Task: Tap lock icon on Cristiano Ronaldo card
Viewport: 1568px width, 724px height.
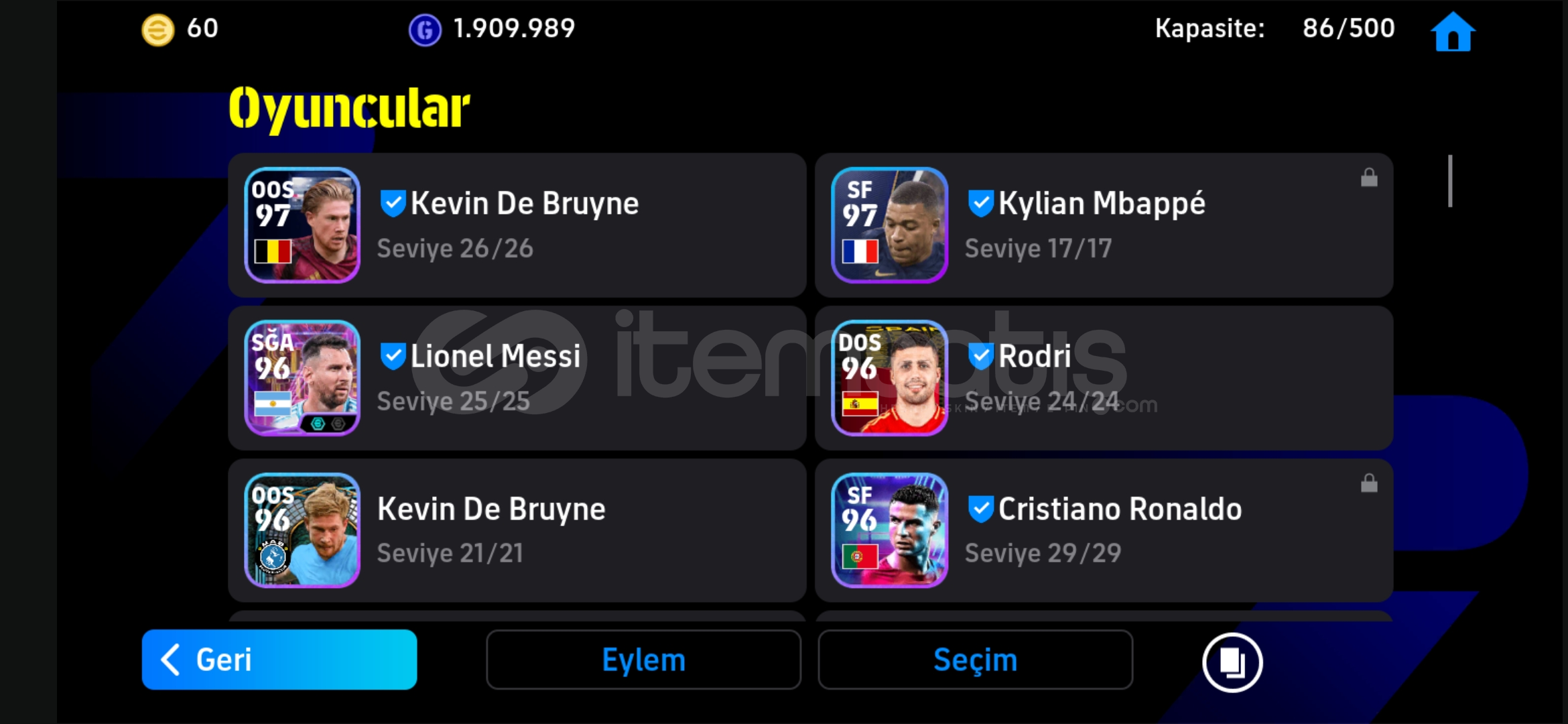Action: (x=1369, y=483)
